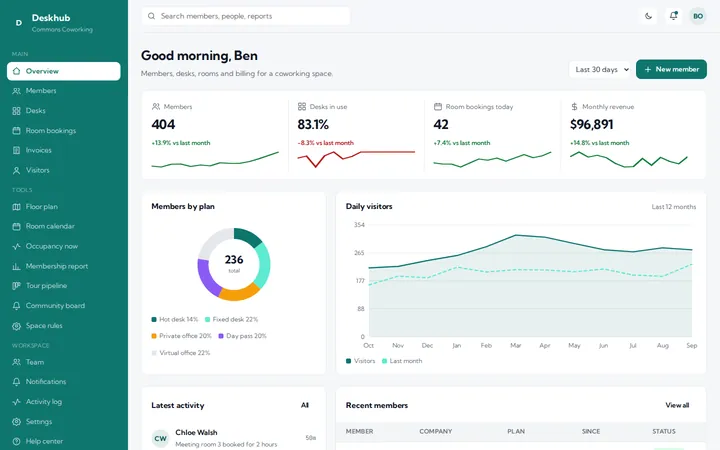Click the Members by plan donut chart
Viewport: 720px width, 450px height.
[234, 264]
